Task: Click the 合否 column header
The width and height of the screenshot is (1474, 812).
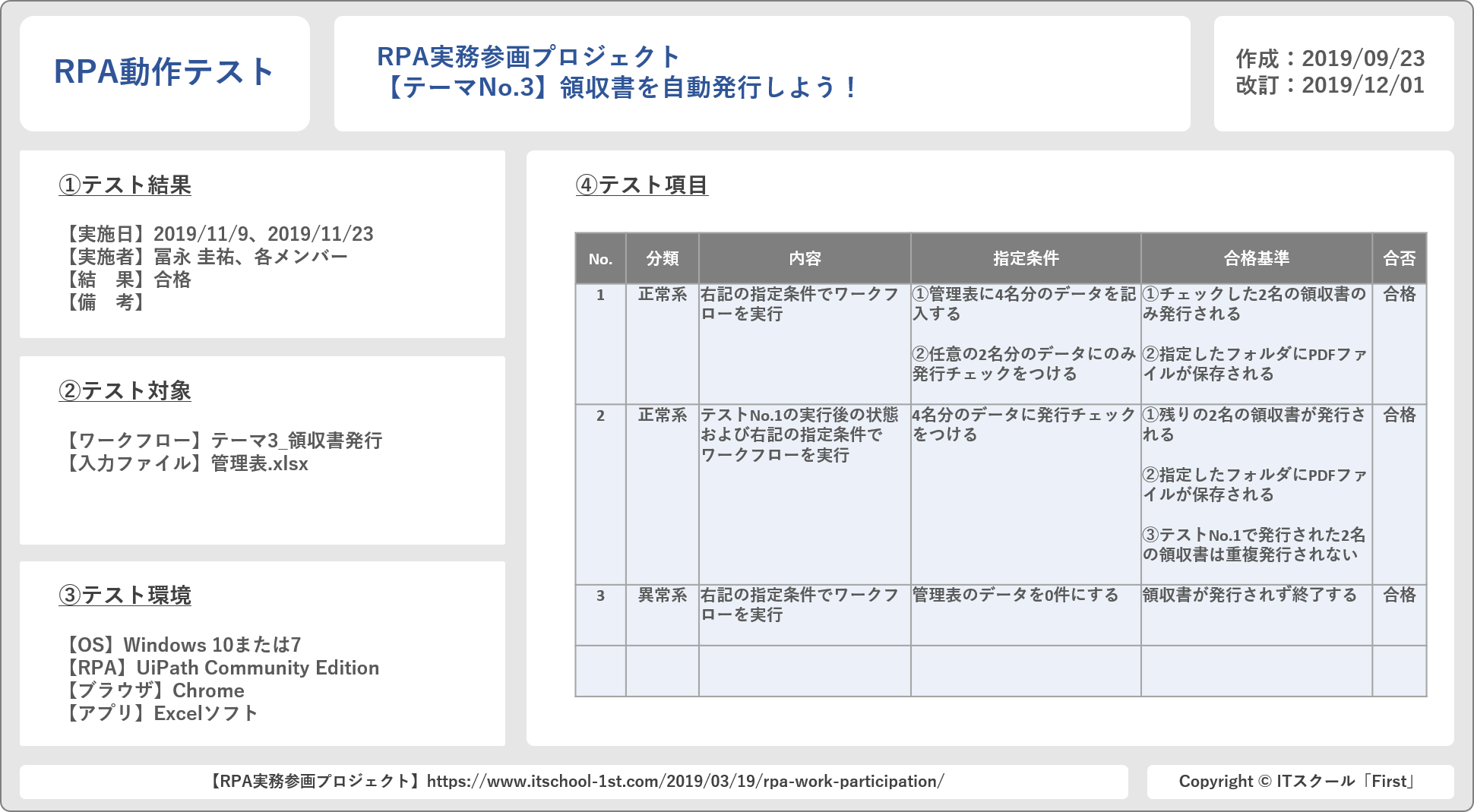Action: click(x=1399, y=259)
